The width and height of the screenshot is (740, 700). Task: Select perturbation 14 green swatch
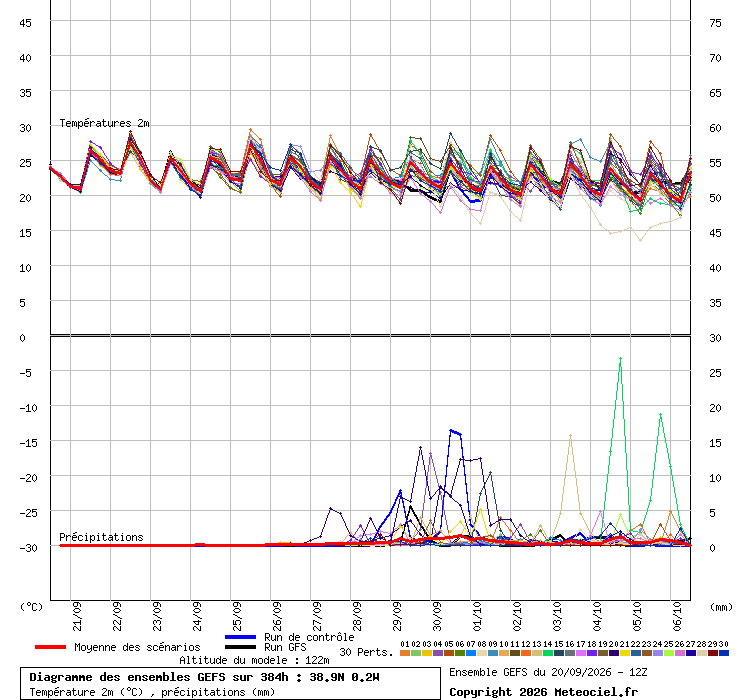tap(547, 653)
